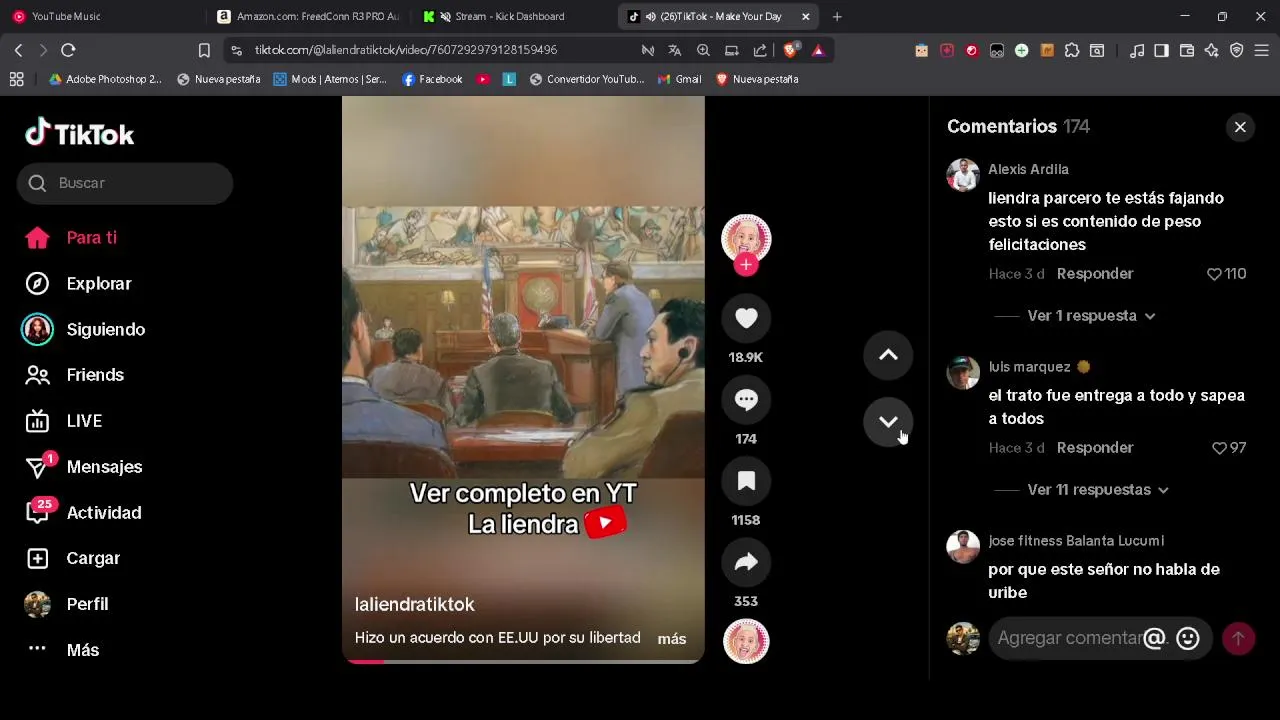1280x720 pixels.
Task: Open comments via speech bubble icon
Action: pos(746,400)
